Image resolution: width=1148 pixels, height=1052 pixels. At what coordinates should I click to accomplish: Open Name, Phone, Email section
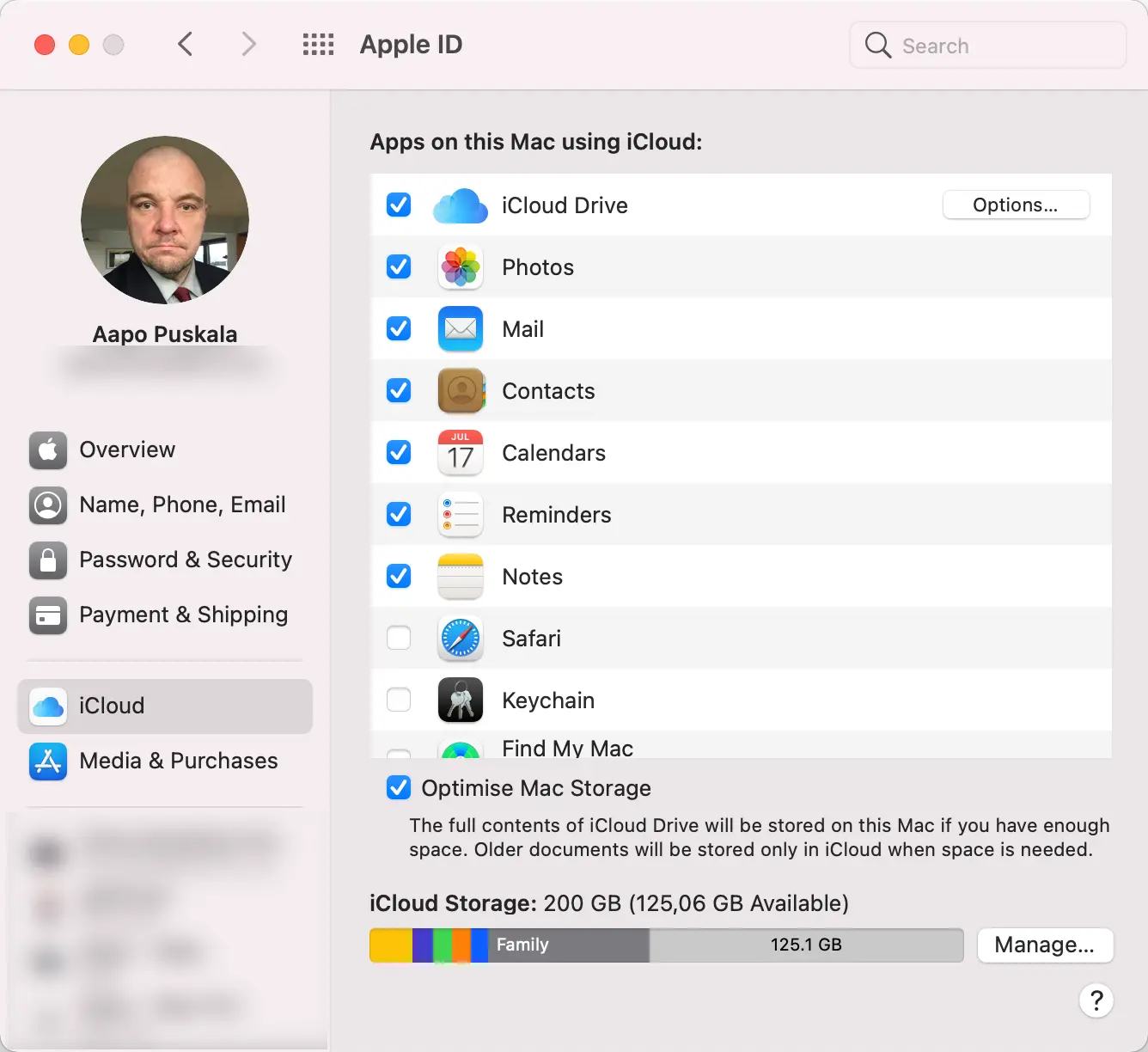point(165,505)
